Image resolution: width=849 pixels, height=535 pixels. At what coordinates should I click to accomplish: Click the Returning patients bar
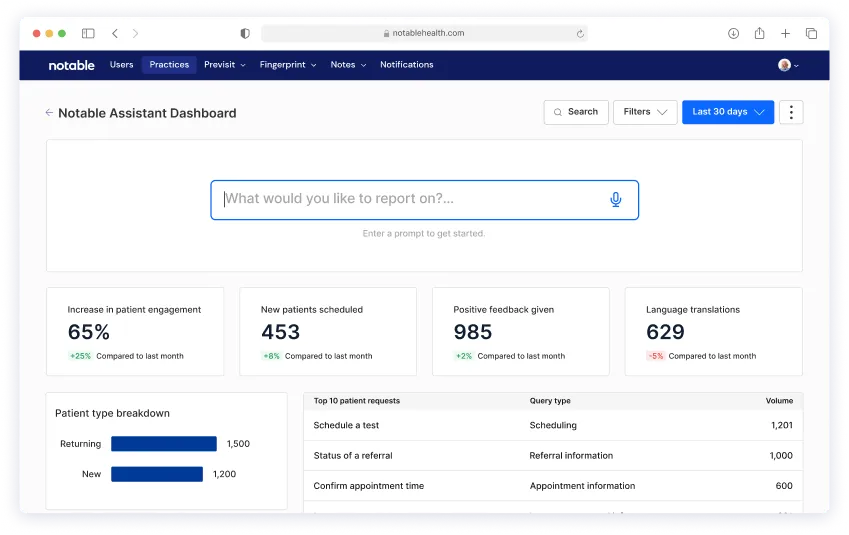tap(164, 443)
